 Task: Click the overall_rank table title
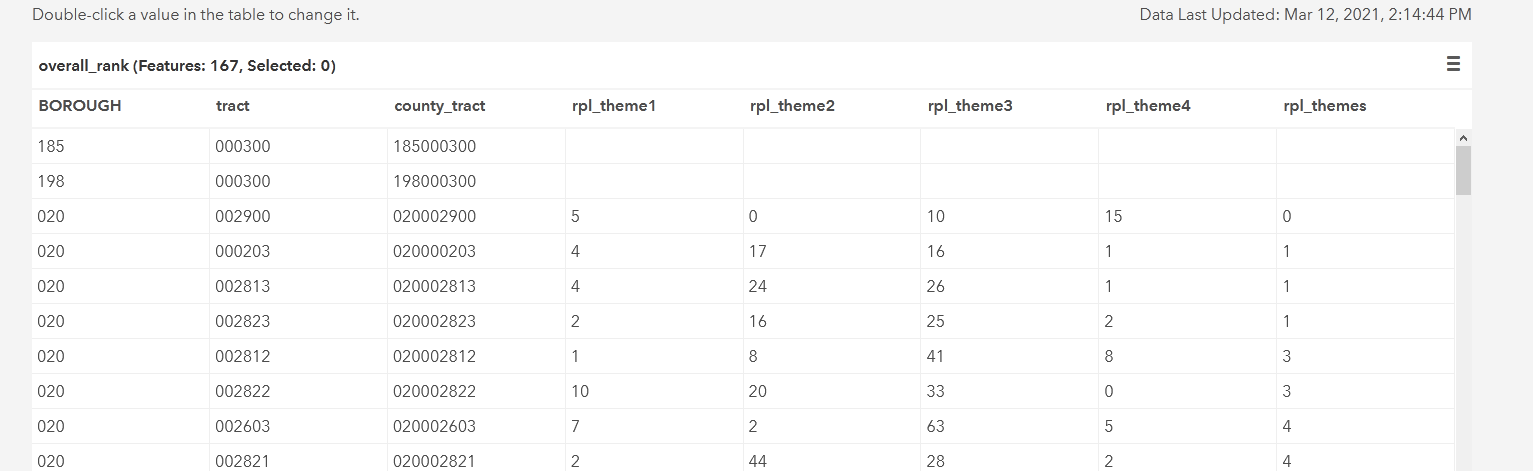pyautogui.click(x=186, y=66)
